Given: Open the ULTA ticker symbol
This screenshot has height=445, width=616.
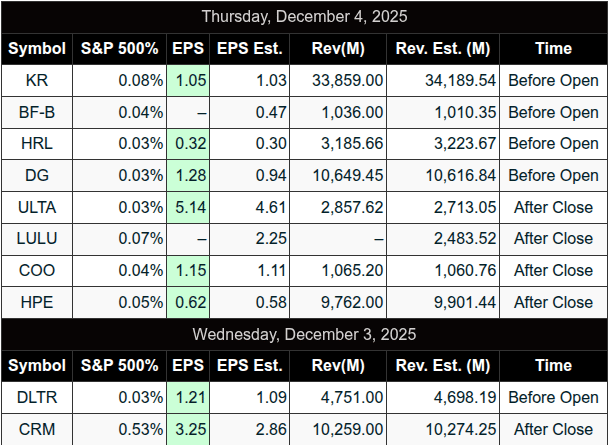Looking at the screenshot, I should (x=36, y=207).
